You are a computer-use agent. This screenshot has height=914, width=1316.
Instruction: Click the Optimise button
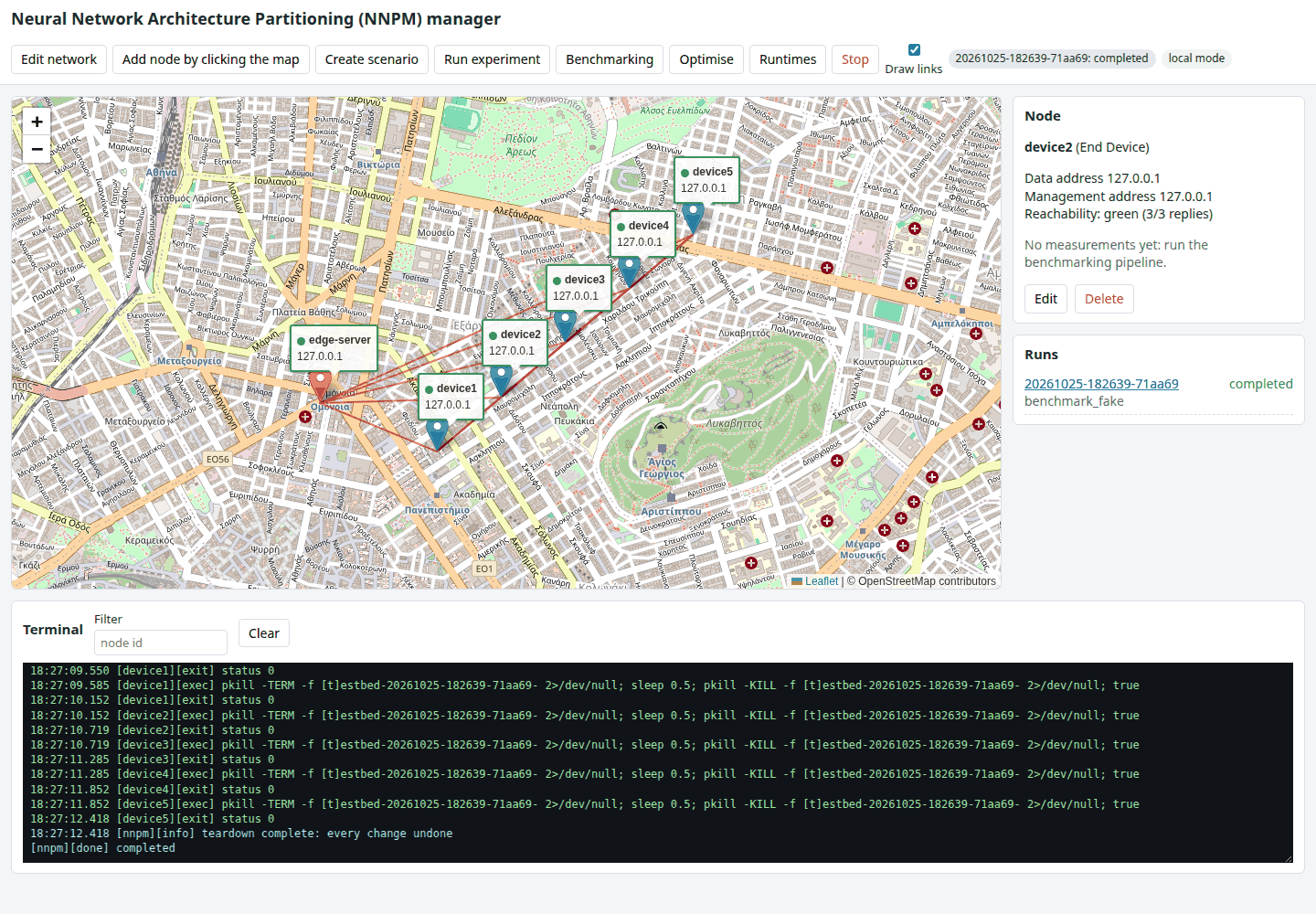[x=706, y=59]
